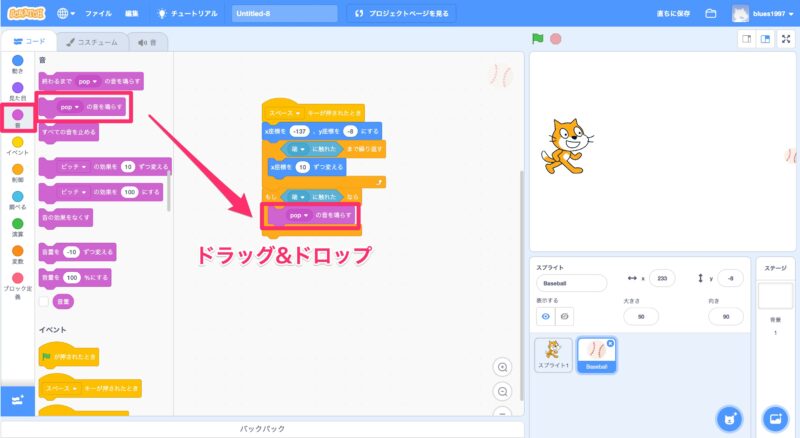The height and width of the screenshot is (438, 800).
Task: Select the スプライト1 cat thumbnail
Action: point(553,353)
